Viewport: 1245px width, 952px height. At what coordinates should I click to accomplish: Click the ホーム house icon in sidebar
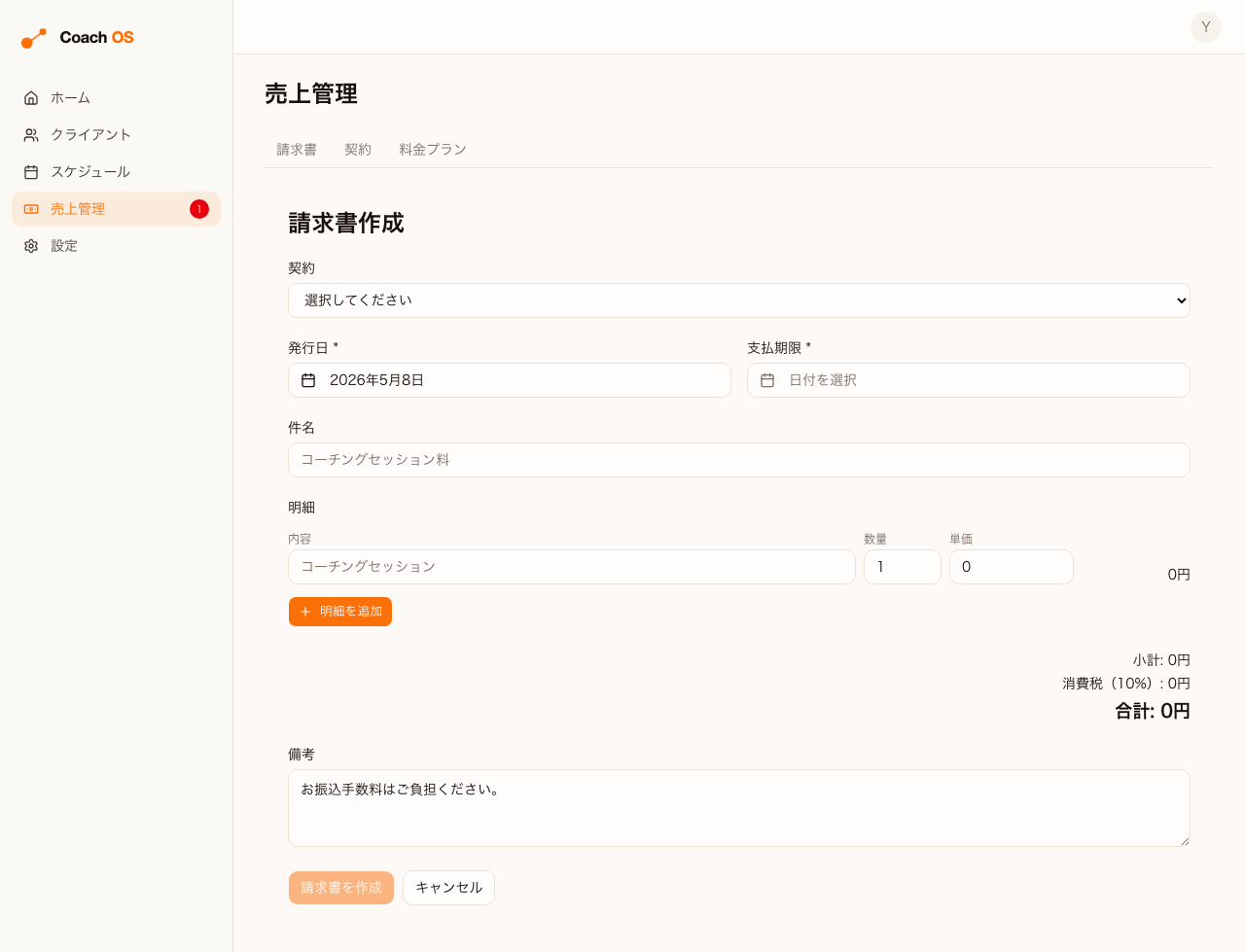click(x=31, y=98)
